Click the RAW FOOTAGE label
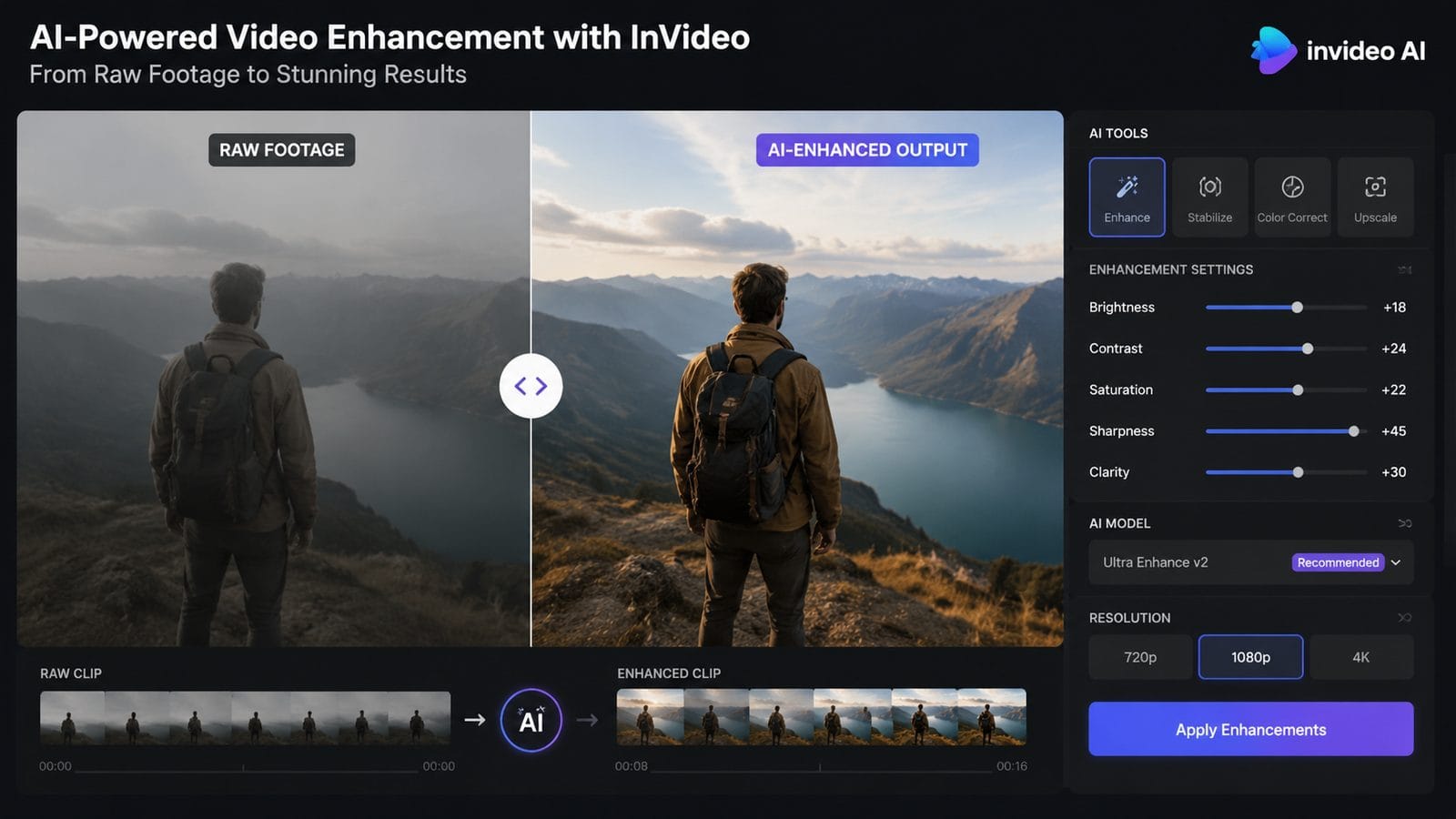 pyautogui.click(x=282, y=150)
